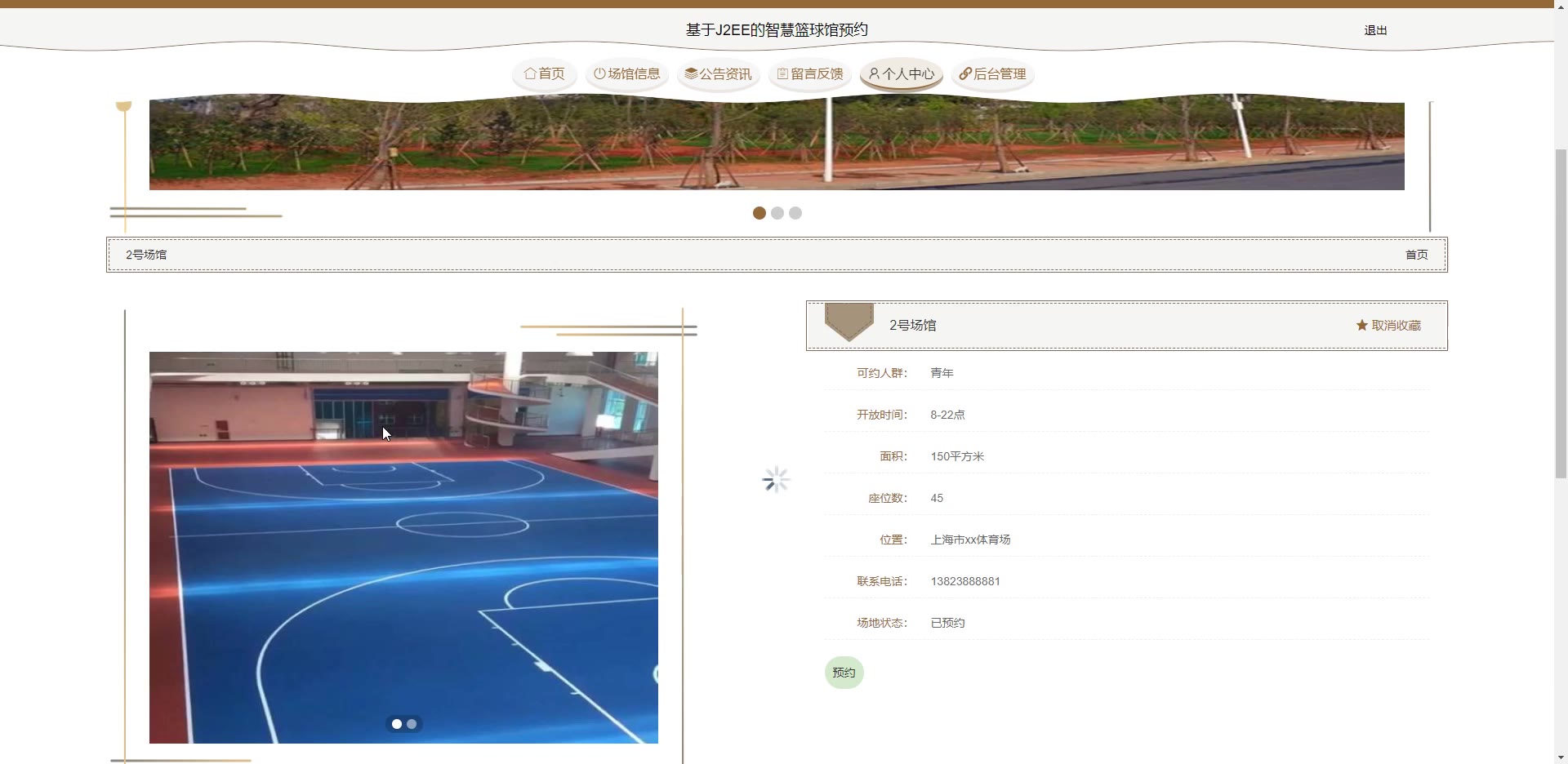Select third banner carousel dot
The width and height of the screenshot is (1568, 764).
pos(795,213)
